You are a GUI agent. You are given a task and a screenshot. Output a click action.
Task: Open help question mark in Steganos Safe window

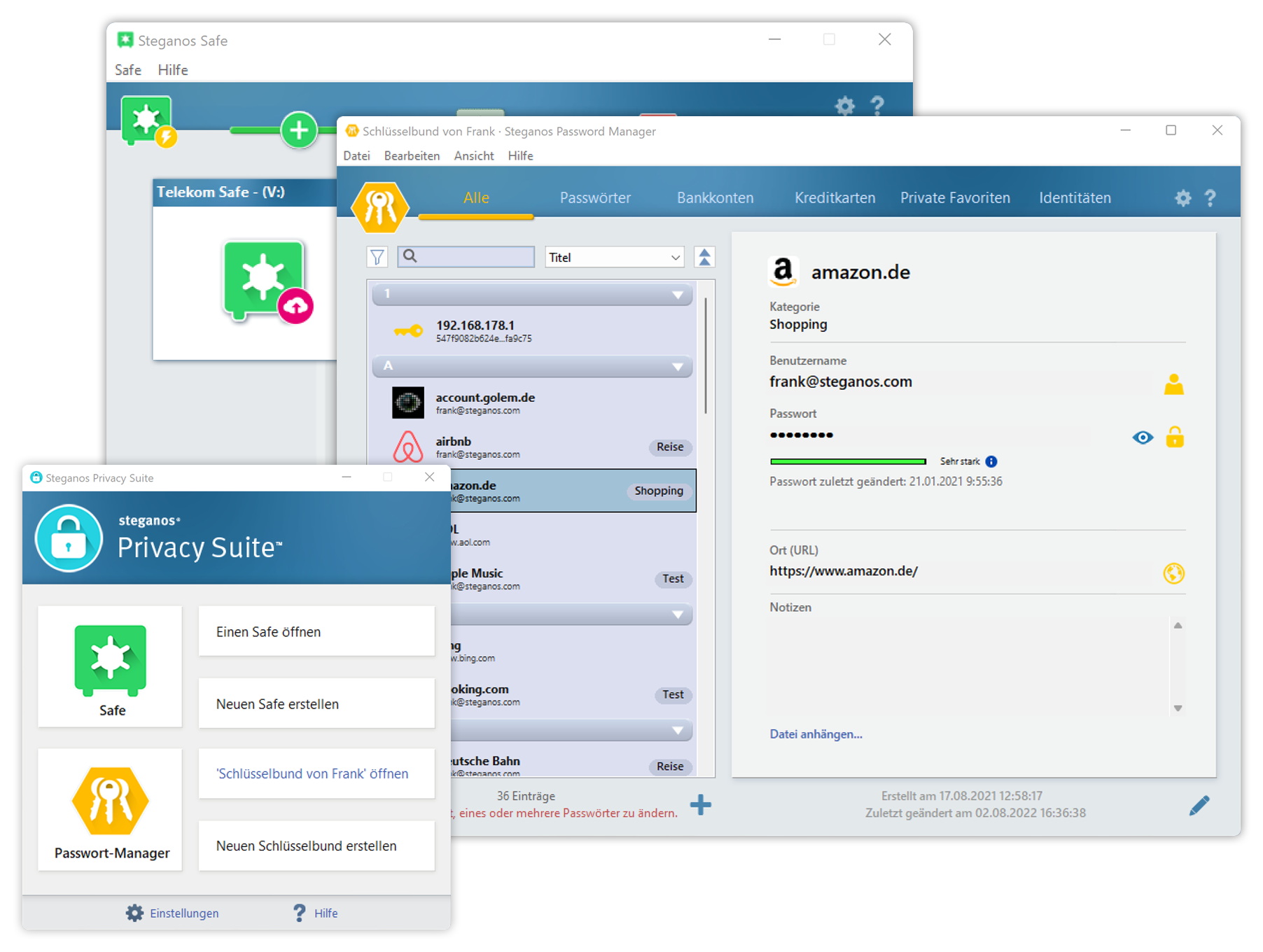click(x=877, y=106)
